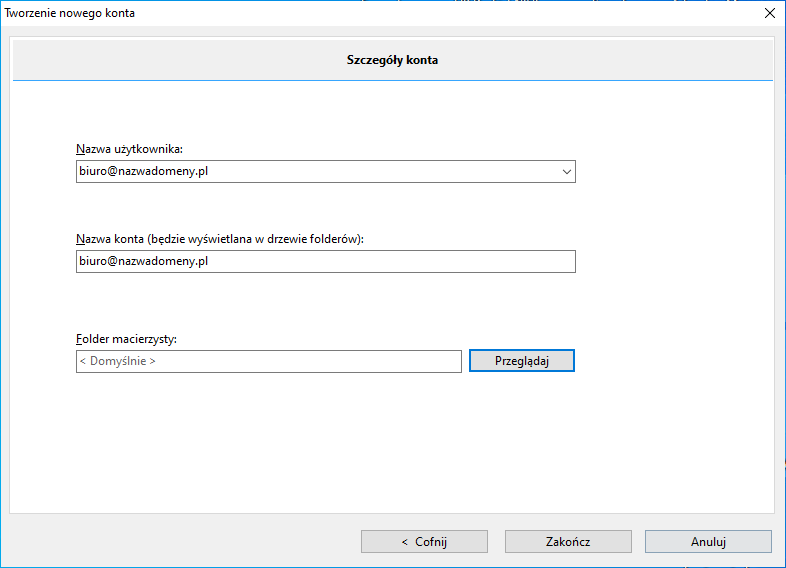Click the X icon in title bar
786x568 pixels.
click(770, 13)
